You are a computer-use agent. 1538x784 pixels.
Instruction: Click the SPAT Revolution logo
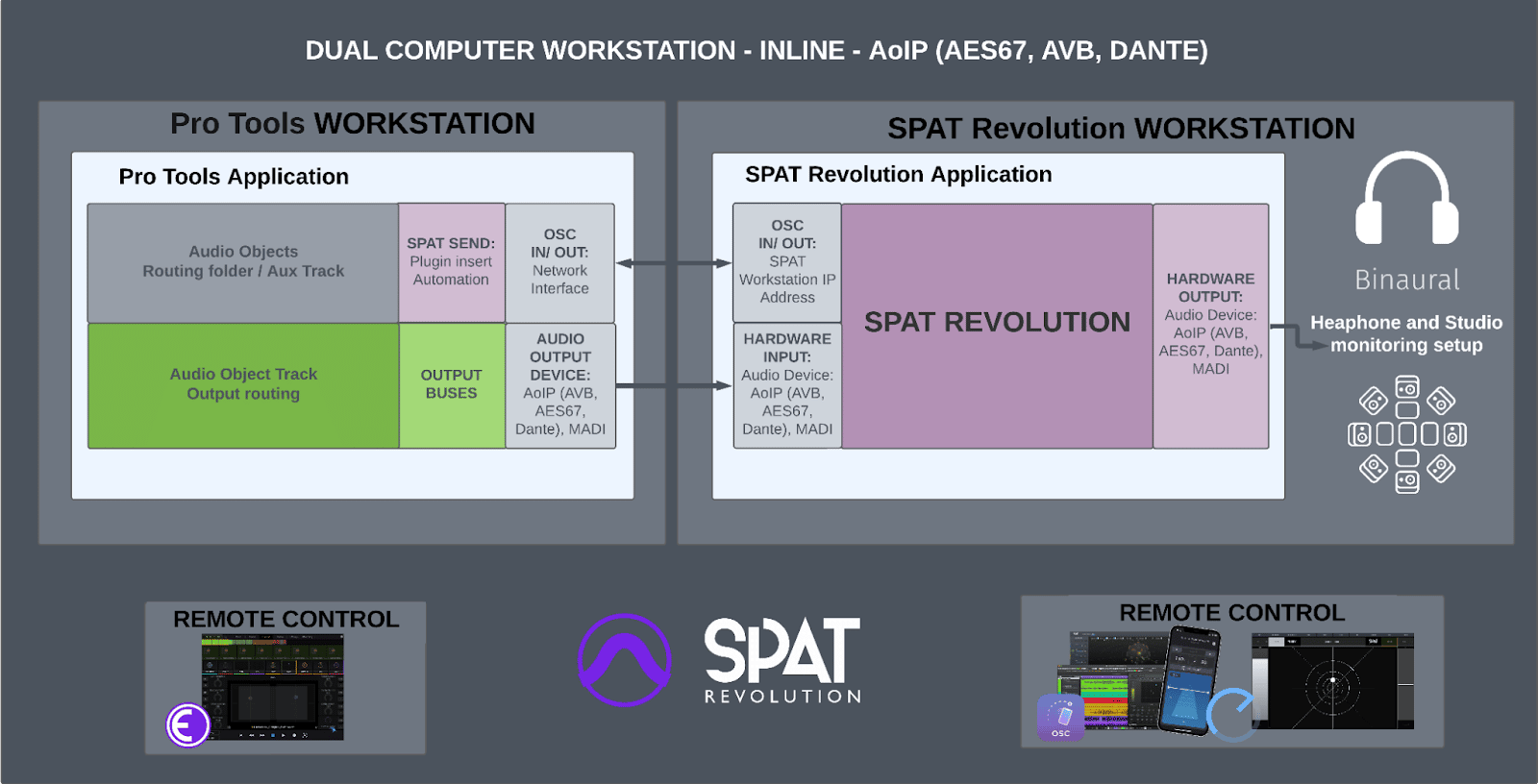pos(781,660)
